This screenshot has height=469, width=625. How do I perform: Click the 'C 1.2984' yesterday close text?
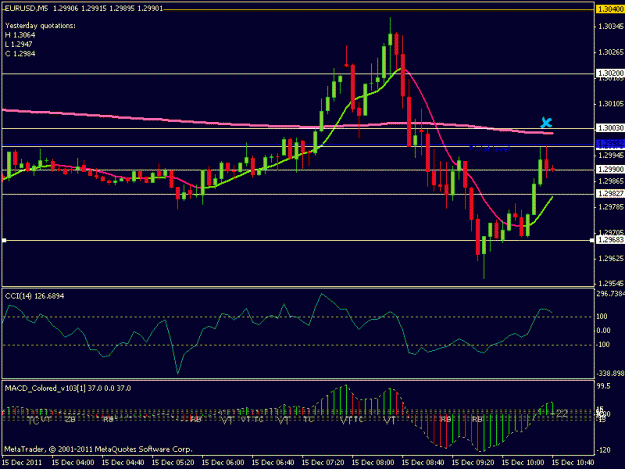click(20, 54)
